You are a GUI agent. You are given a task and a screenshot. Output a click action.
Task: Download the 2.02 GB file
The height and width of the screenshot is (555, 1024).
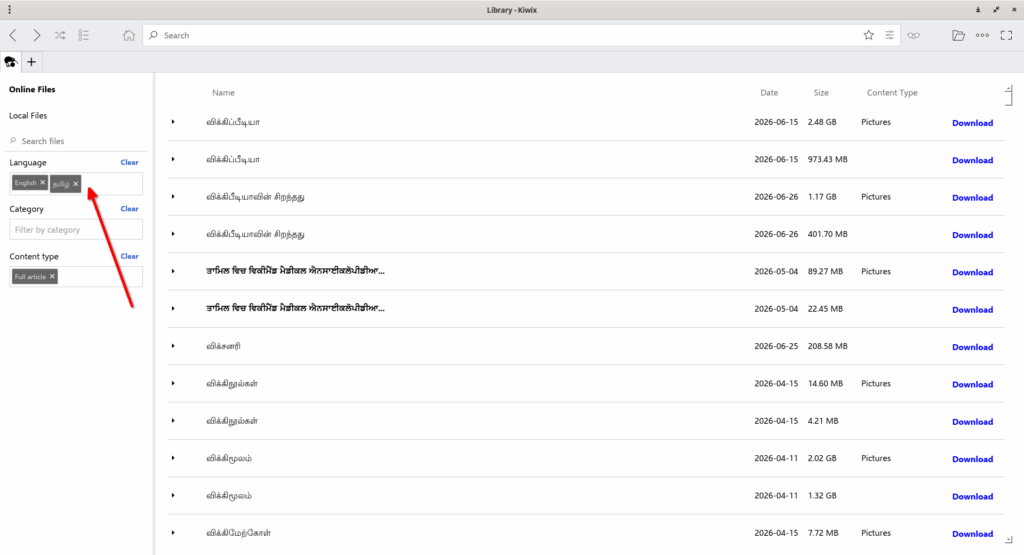[x=972, y=459]
